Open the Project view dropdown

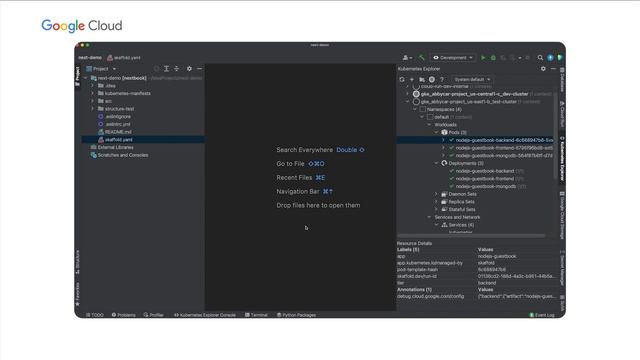tap(101, 69)
